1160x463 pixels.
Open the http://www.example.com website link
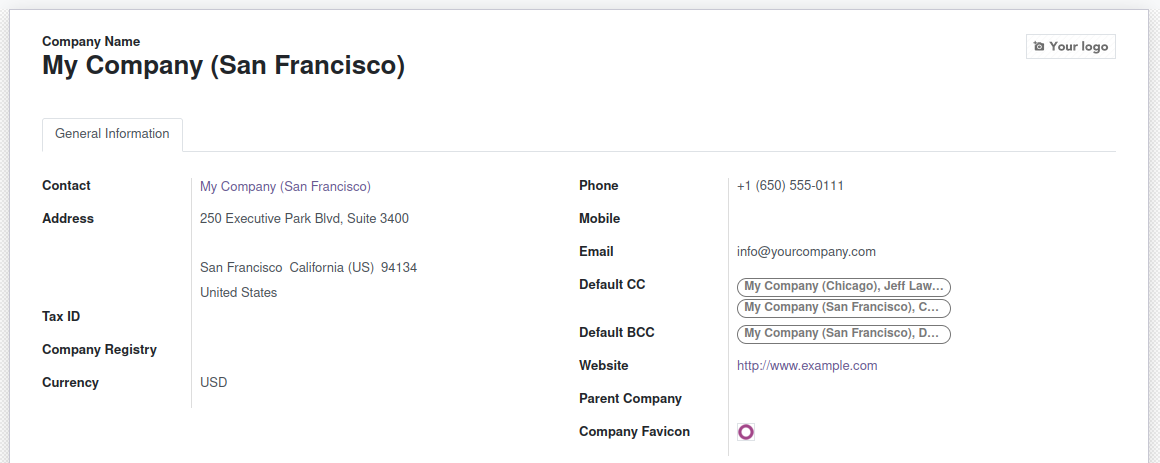click(807, 365)
